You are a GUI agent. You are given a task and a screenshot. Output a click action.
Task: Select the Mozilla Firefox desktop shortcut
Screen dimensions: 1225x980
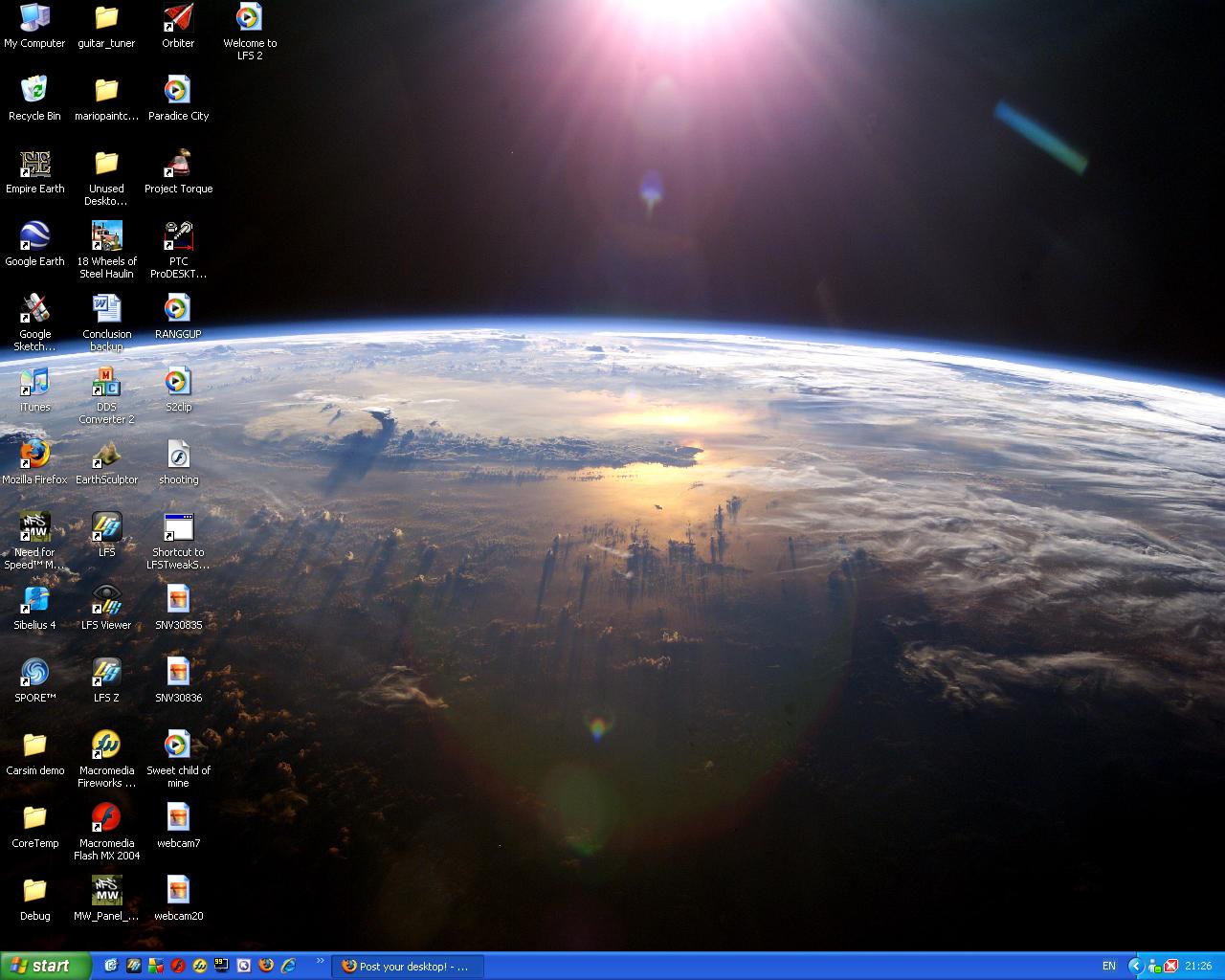click(x=34, y=462)
